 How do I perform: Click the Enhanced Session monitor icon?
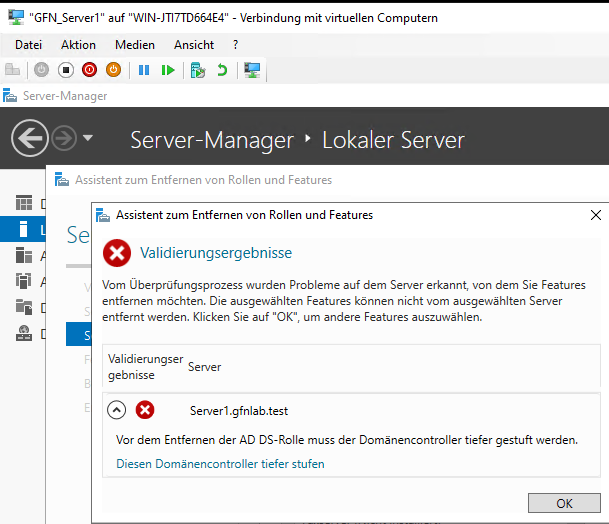pyautogui.click(x=252, y=70)
